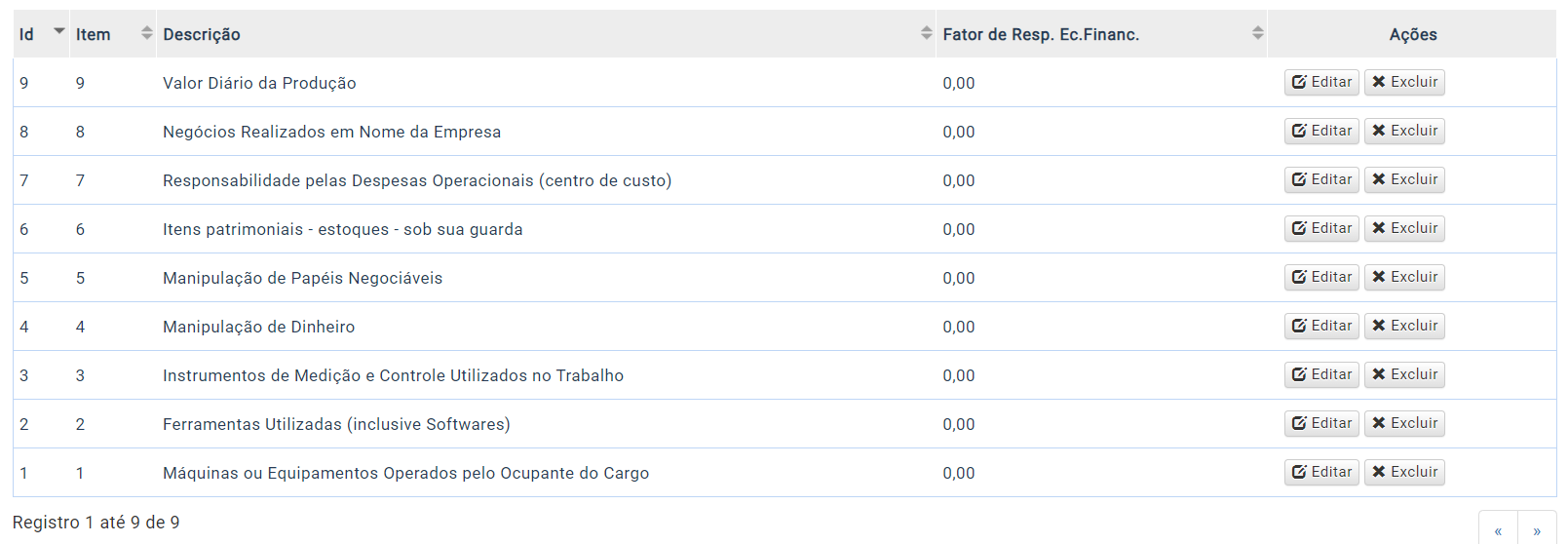
Task: Edit the Valor Diário da Produção row
Action: (1321, 82)
